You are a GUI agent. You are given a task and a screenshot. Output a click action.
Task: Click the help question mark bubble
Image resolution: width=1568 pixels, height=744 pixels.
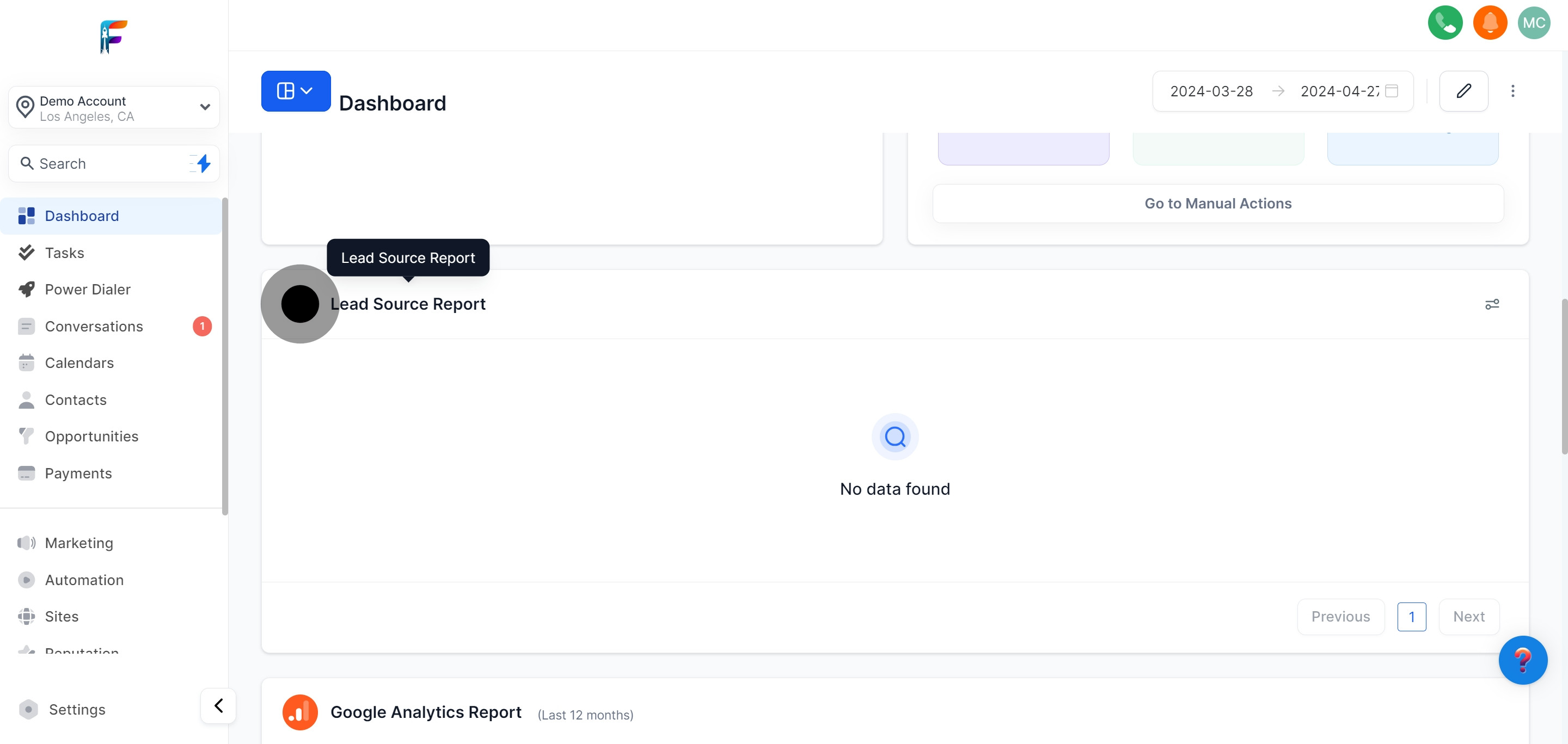pos(1523,660)
